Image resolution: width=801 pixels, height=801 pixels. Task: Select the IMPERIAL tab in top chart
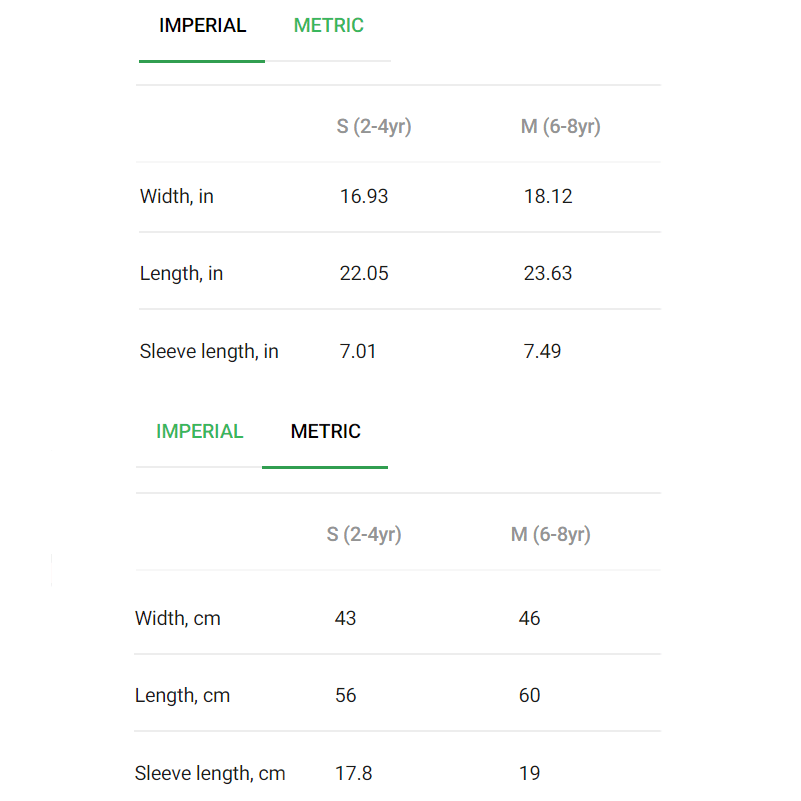202,26
